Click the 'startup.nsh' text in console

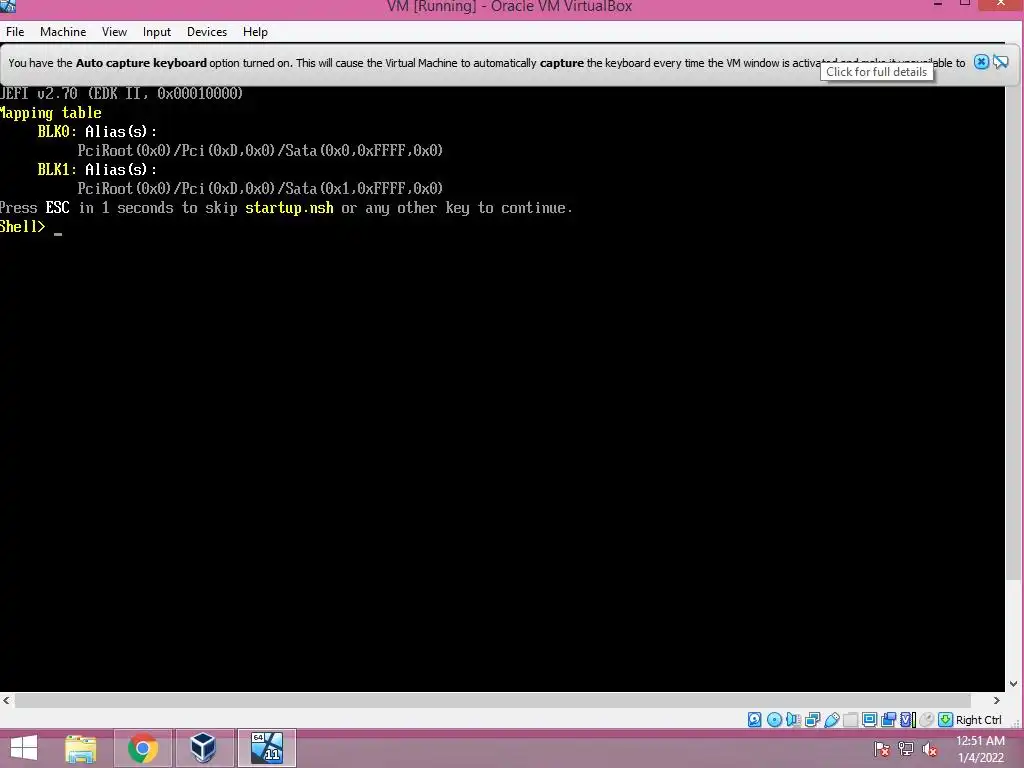(x=289, y=208)
